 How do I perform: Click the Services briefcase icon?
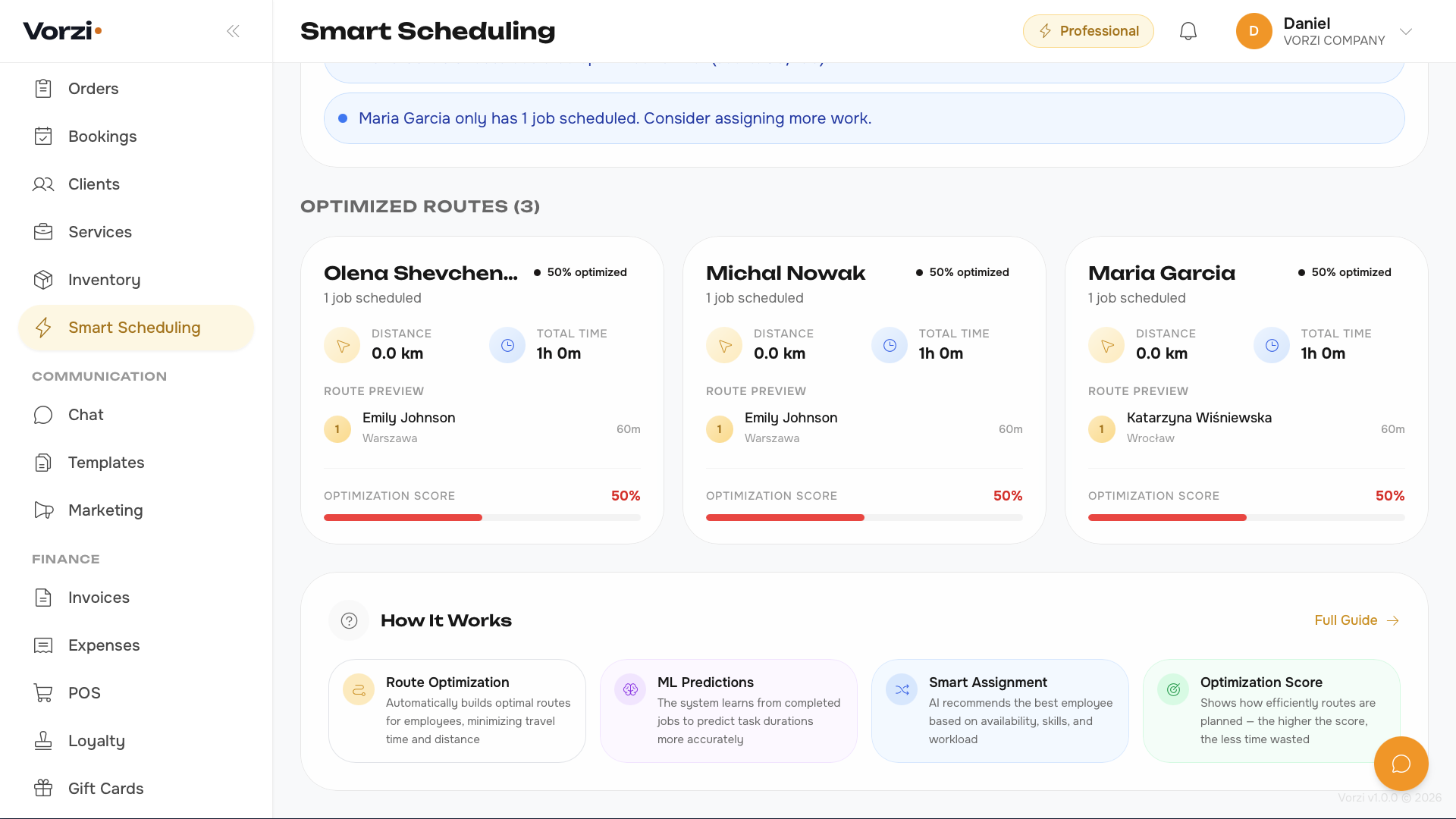click(43, 232)
